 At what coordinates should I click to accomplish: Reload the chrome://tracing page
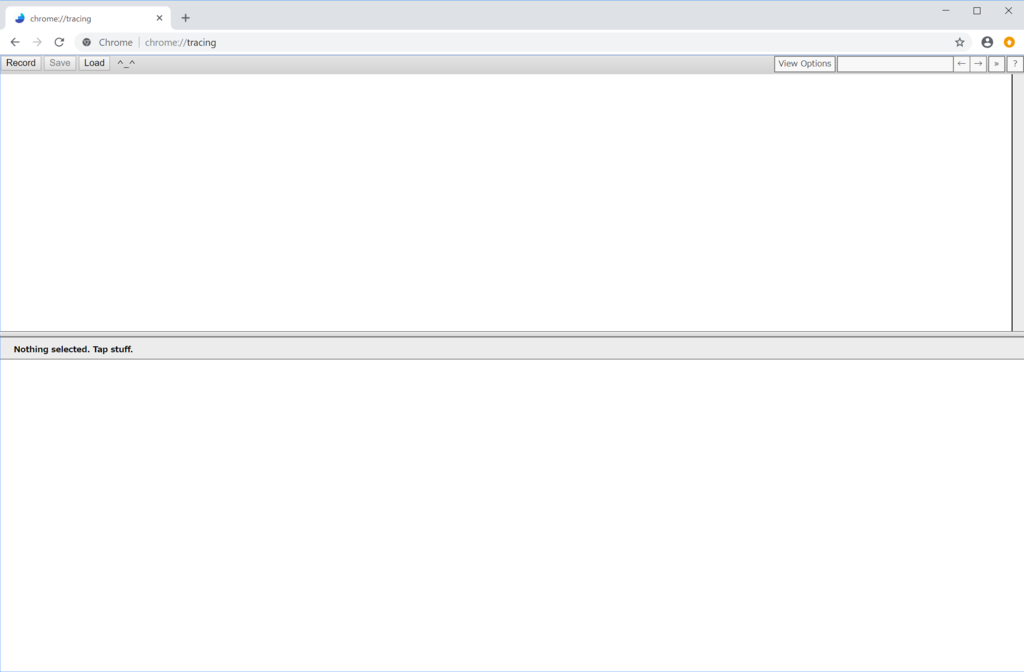coord(59,42)
